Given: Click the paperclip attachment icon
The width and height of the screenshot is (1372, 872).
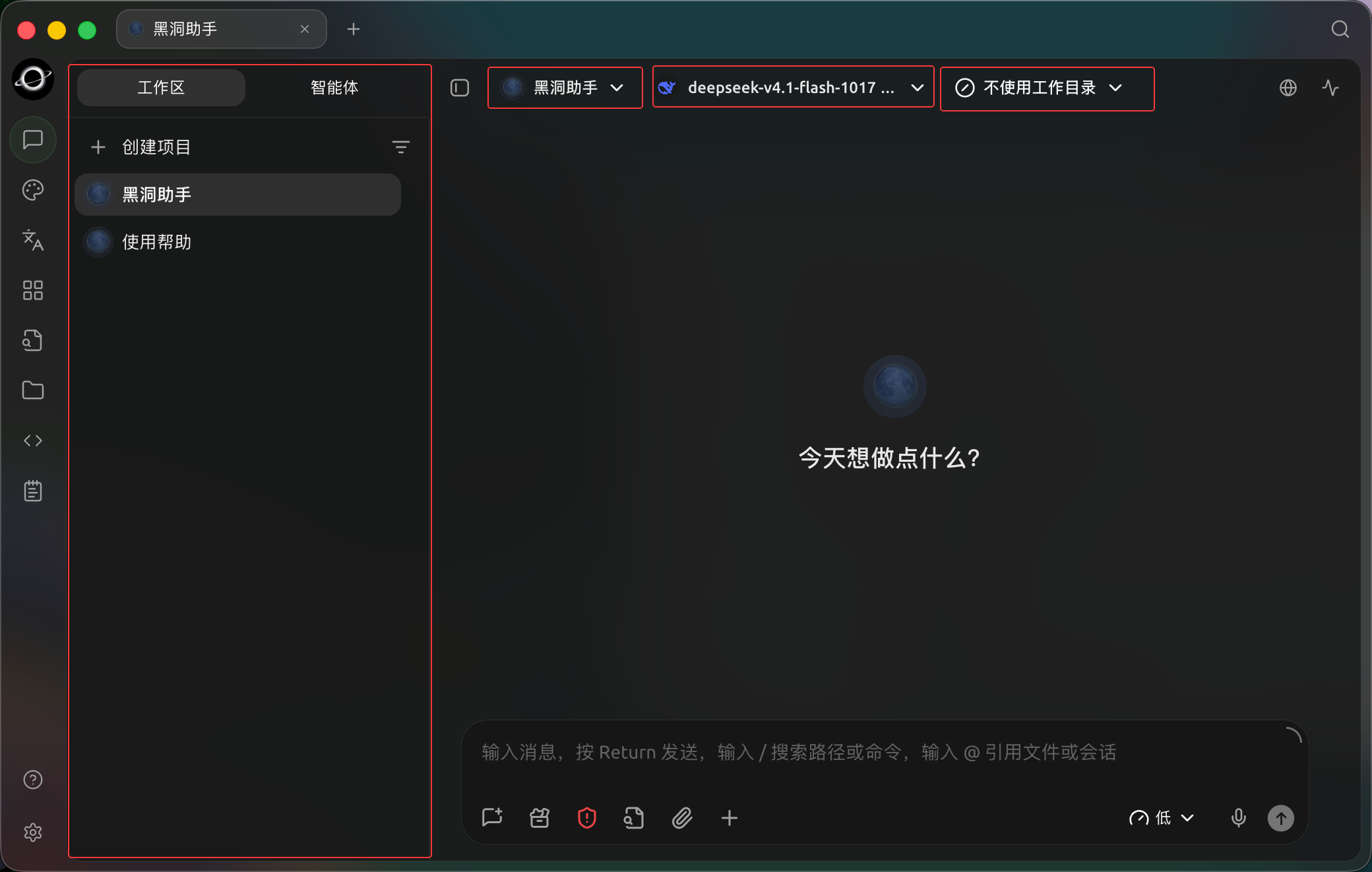Looking at the screenshot, I should [682, 818].
